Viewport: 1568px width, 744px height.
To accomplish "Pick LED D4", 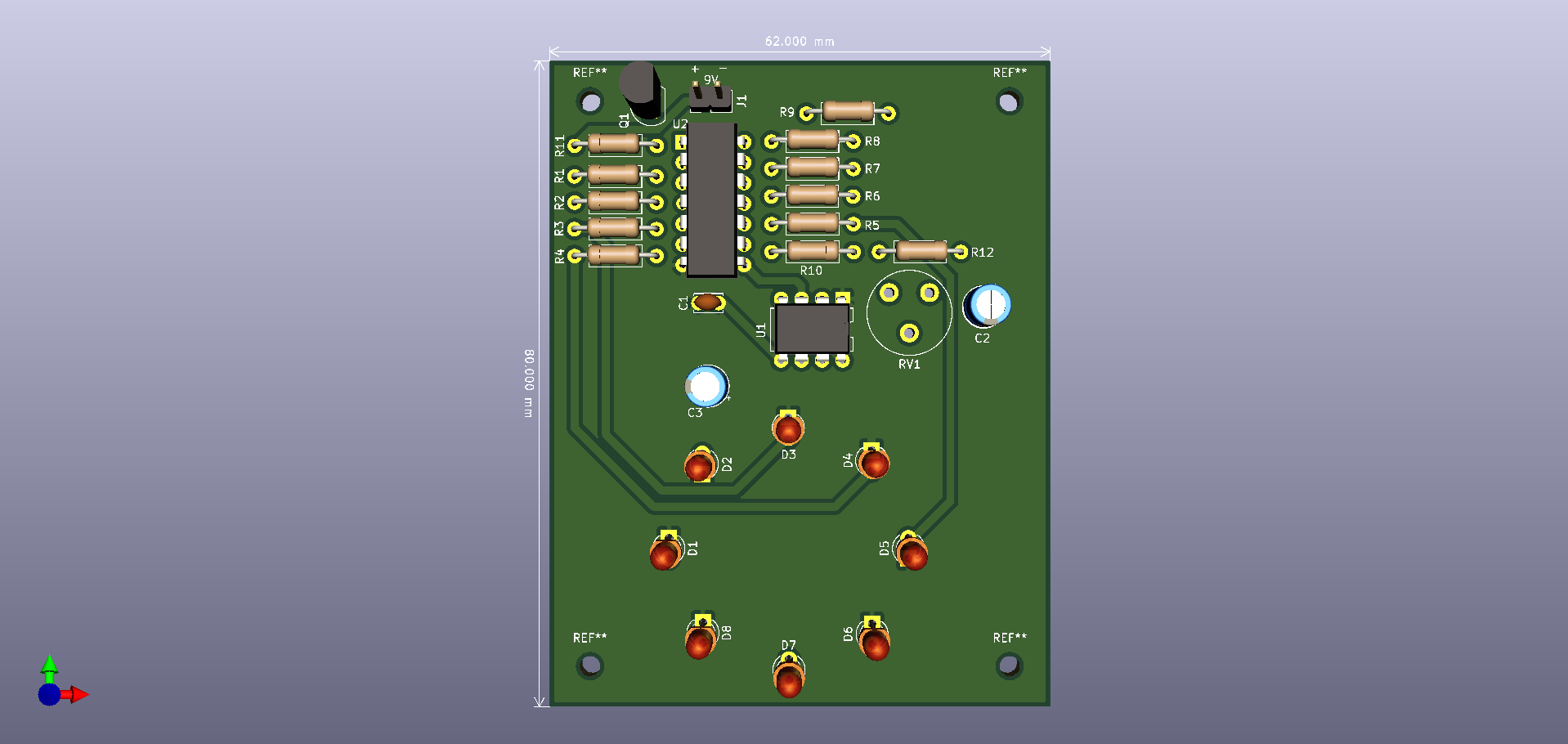I will (x=873, y=462).
